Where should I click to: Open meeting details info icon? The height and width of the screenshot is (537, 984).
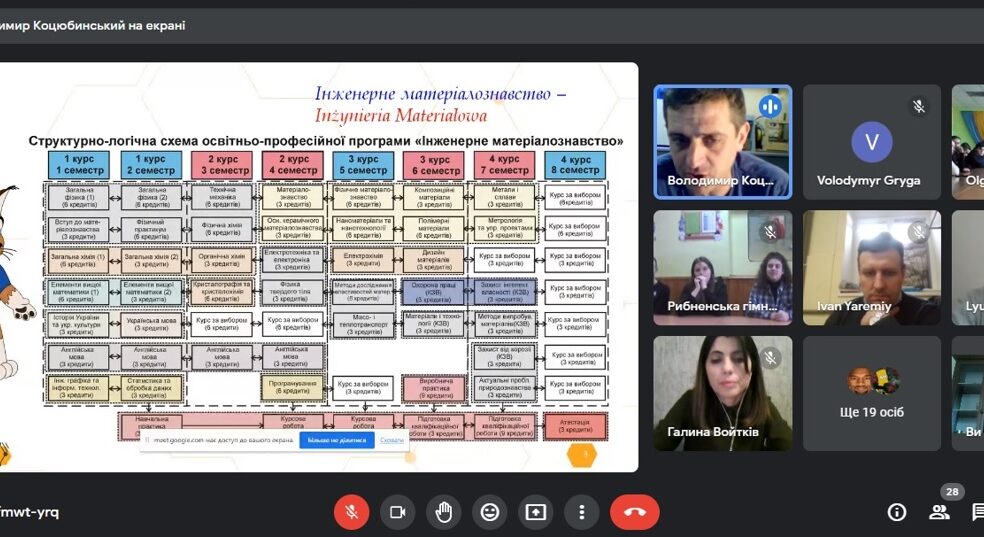(897, 512)
